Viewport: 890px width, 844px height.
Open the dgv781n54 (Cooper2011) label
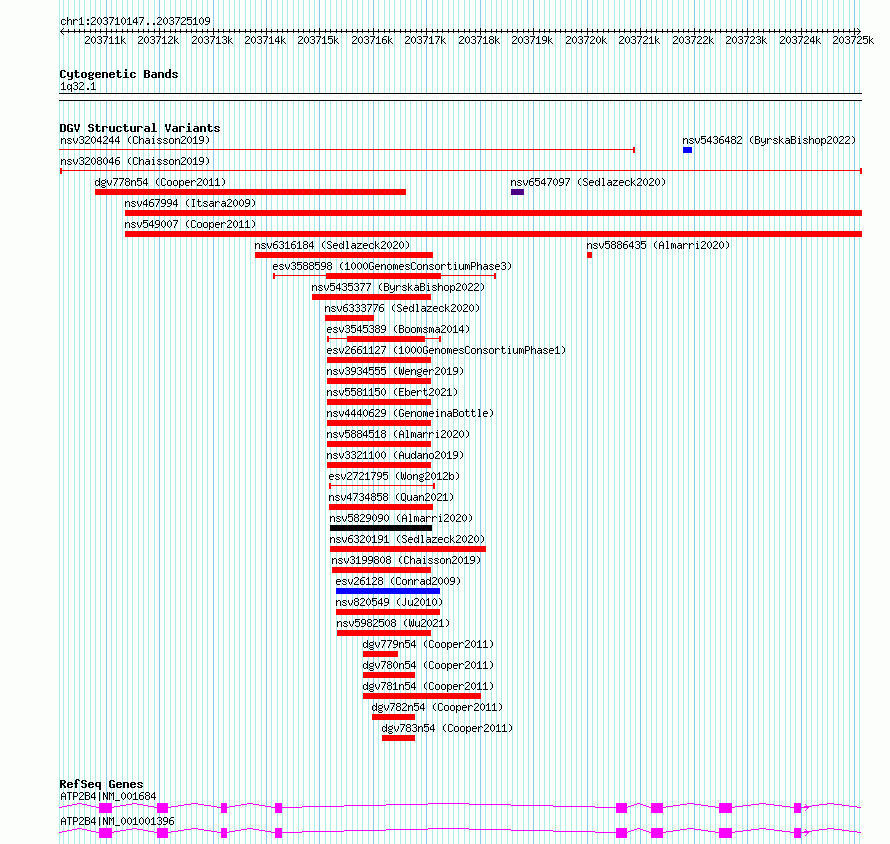click(429, 686)
